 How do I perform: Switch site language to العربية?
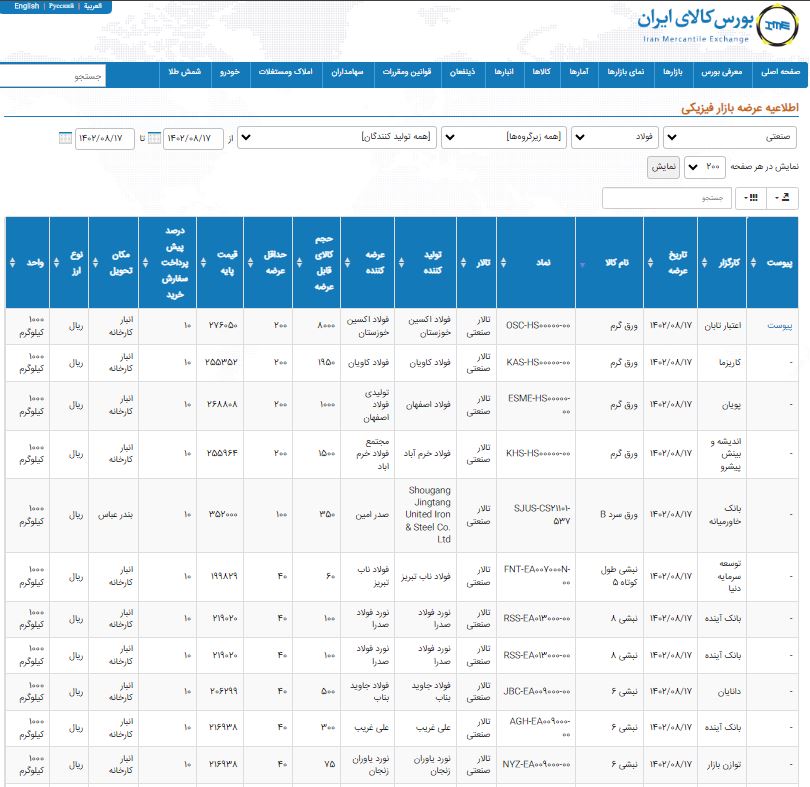pyautogui.click(x=93, y=6)
